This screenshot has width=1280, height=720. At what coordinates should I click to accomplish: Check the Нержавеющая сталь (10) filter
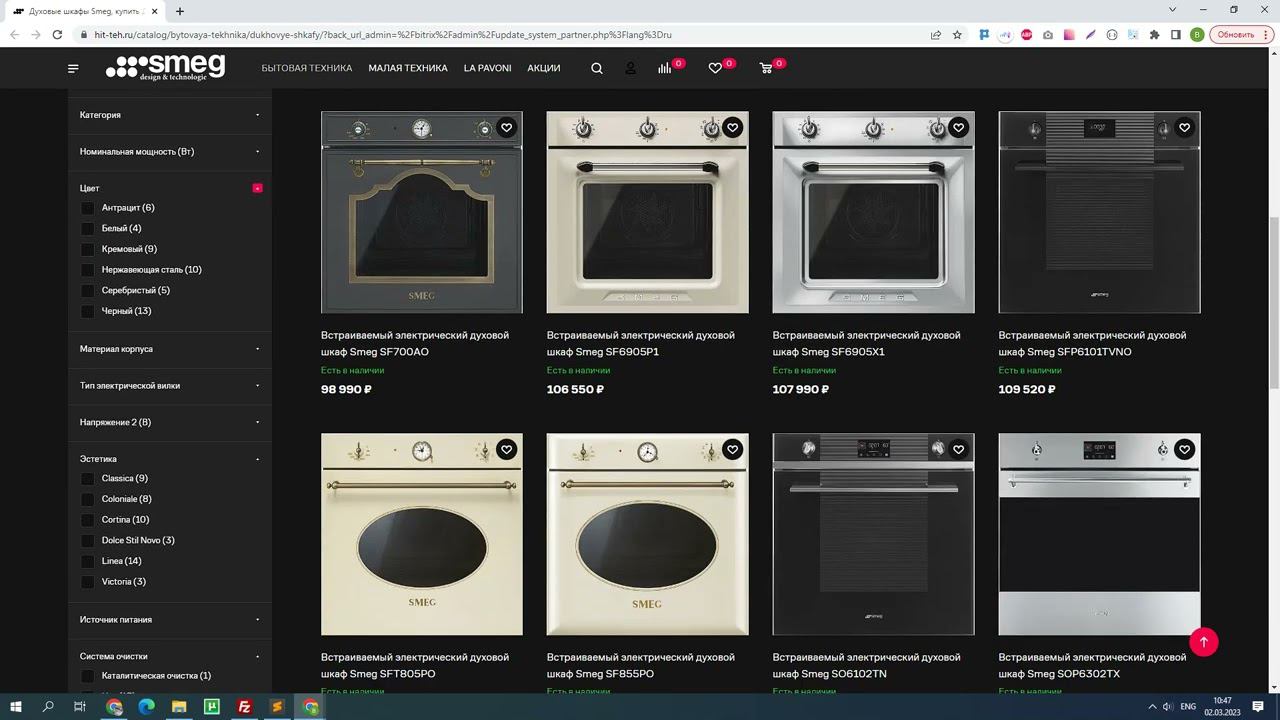coord(88,270)
